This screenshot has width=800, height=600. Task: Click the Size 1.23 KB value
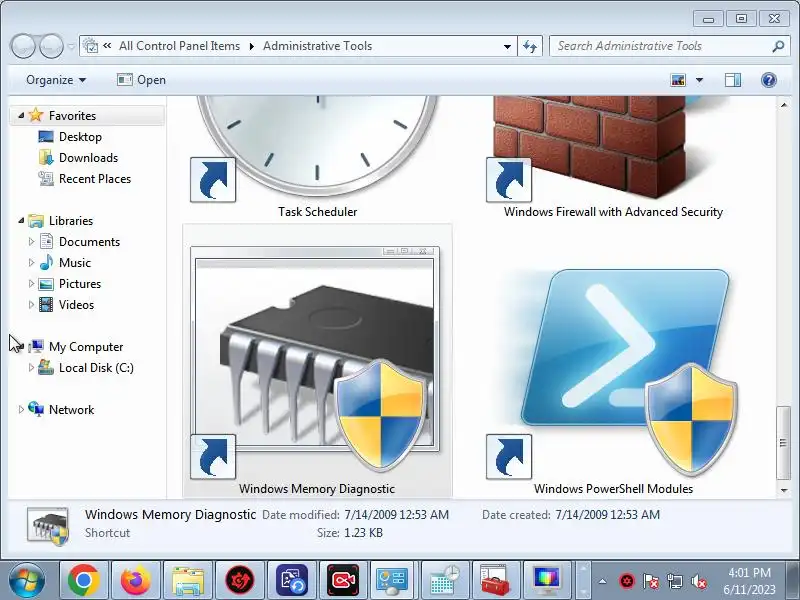363,533
